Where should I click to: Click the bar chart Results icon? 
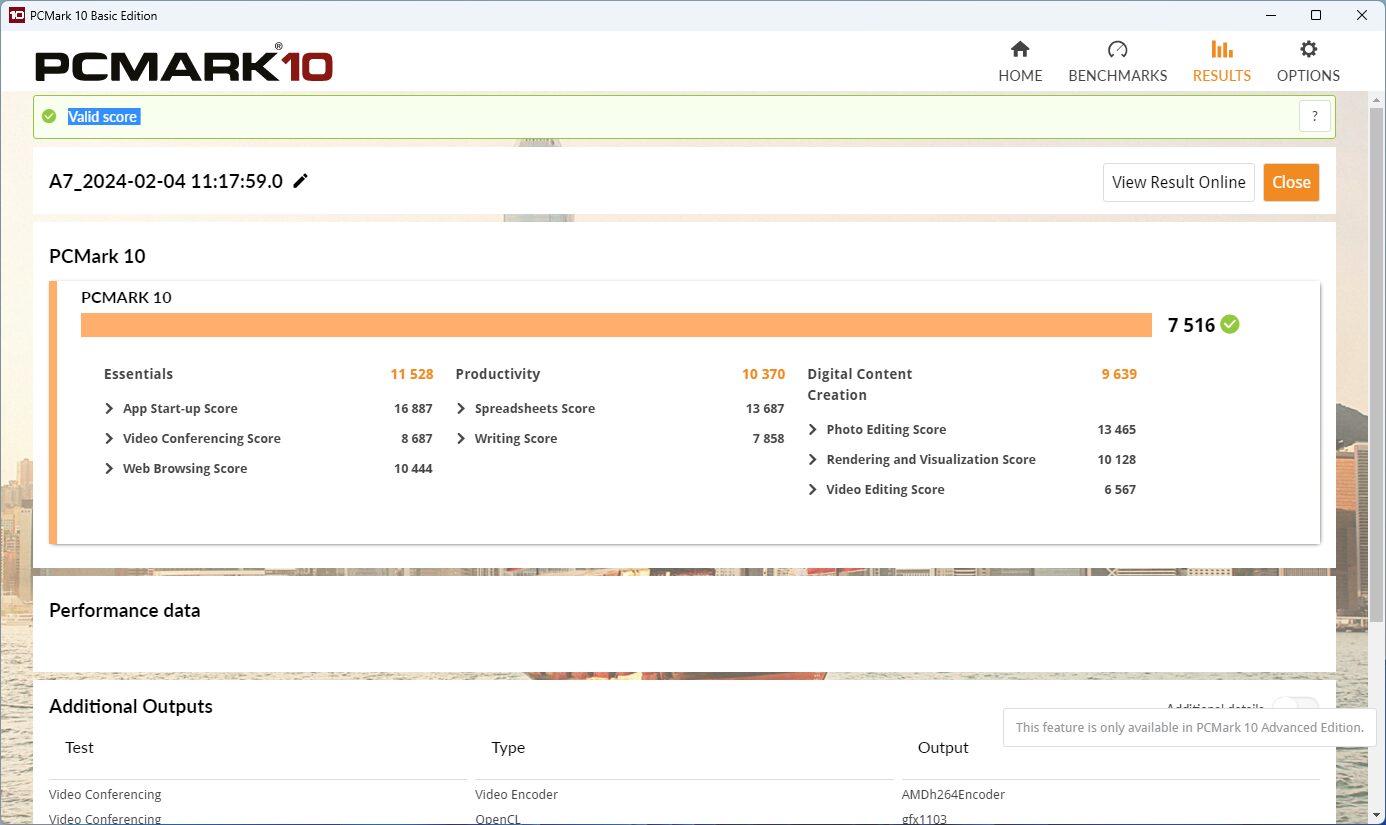point(1221,49)
